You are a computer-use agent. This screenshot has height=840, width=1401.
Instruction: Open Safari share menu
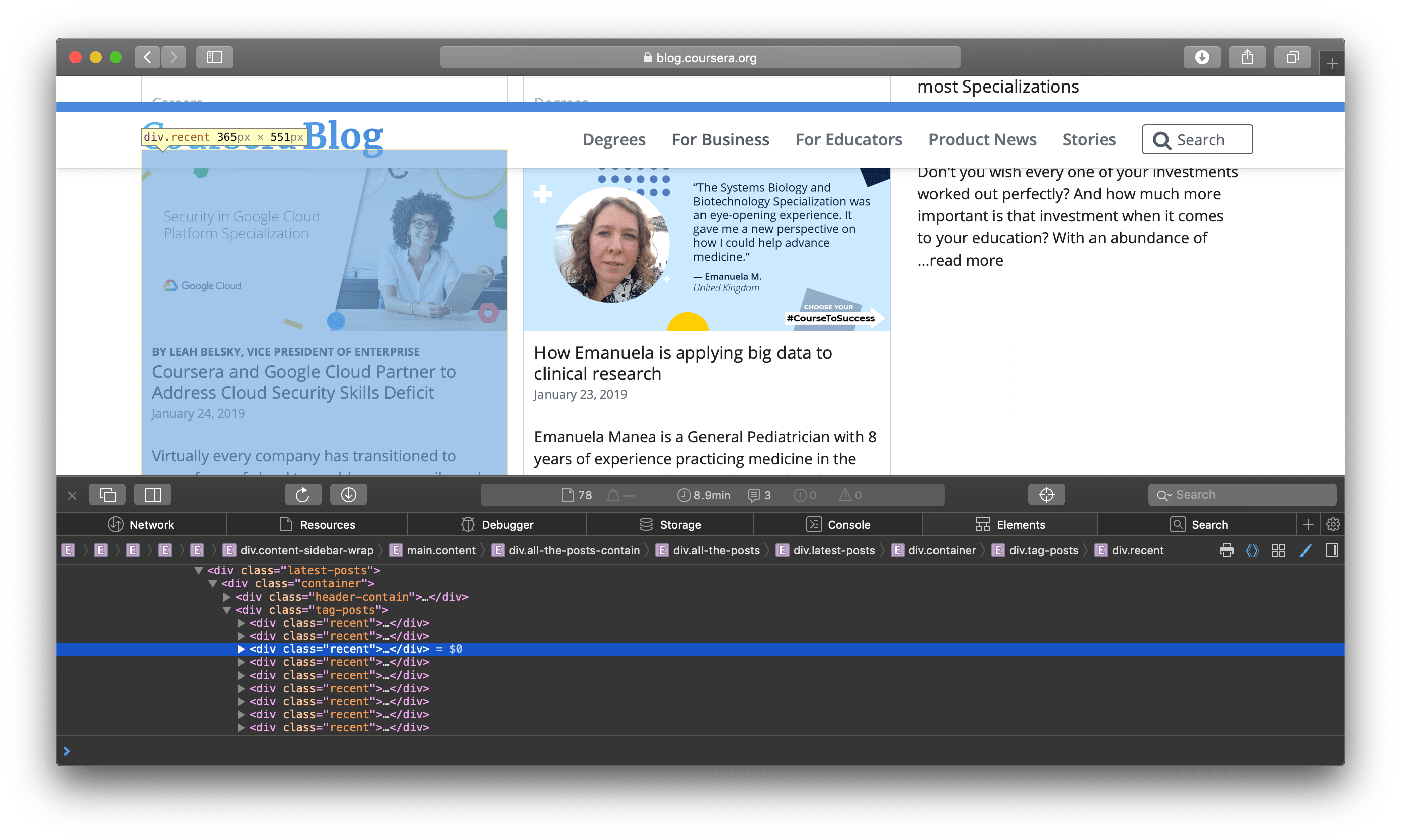[x=1247, y=57]
